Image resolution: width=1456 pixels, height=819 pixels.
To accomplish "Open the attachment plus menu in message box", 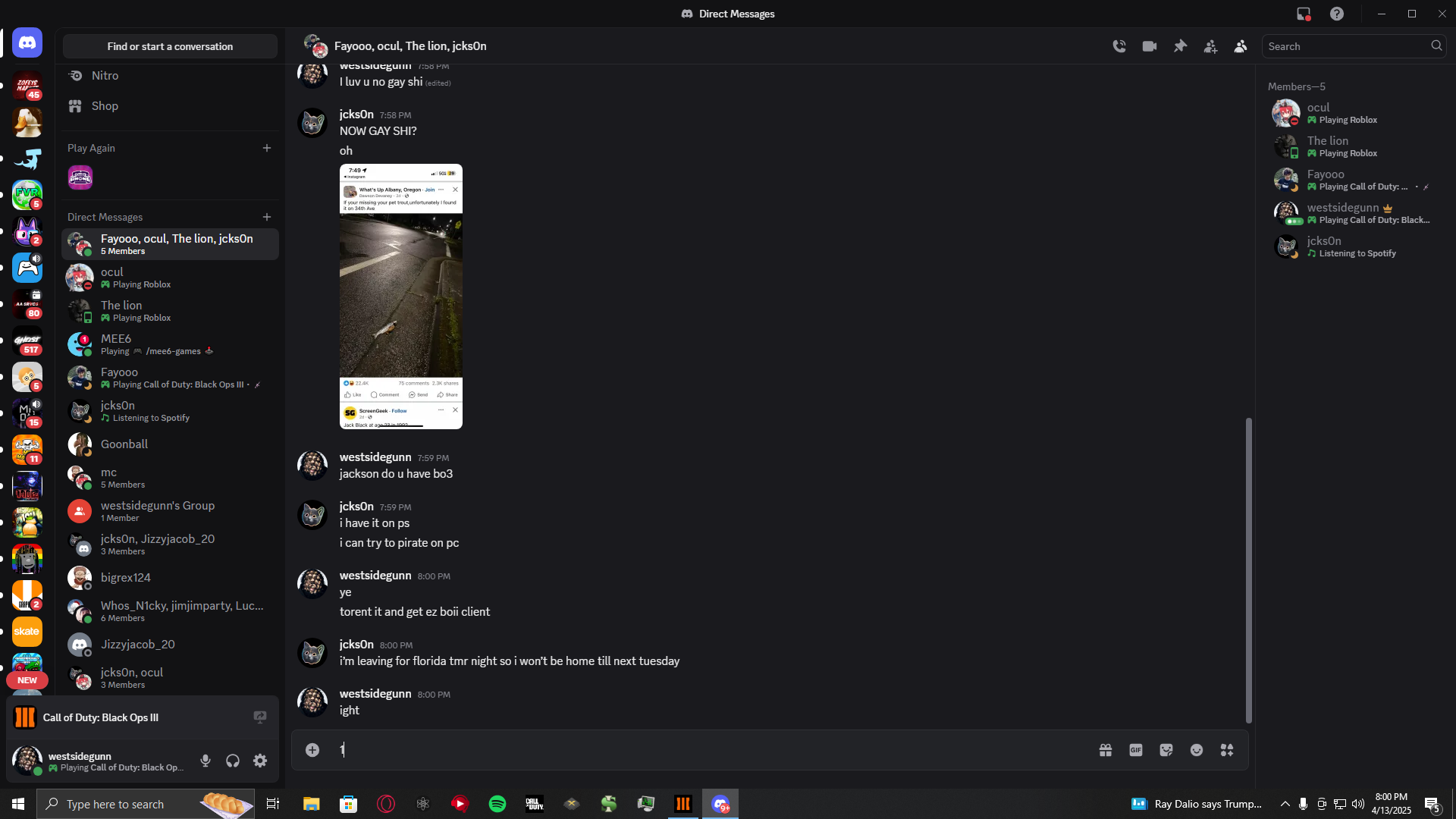I will click(312, 750).
